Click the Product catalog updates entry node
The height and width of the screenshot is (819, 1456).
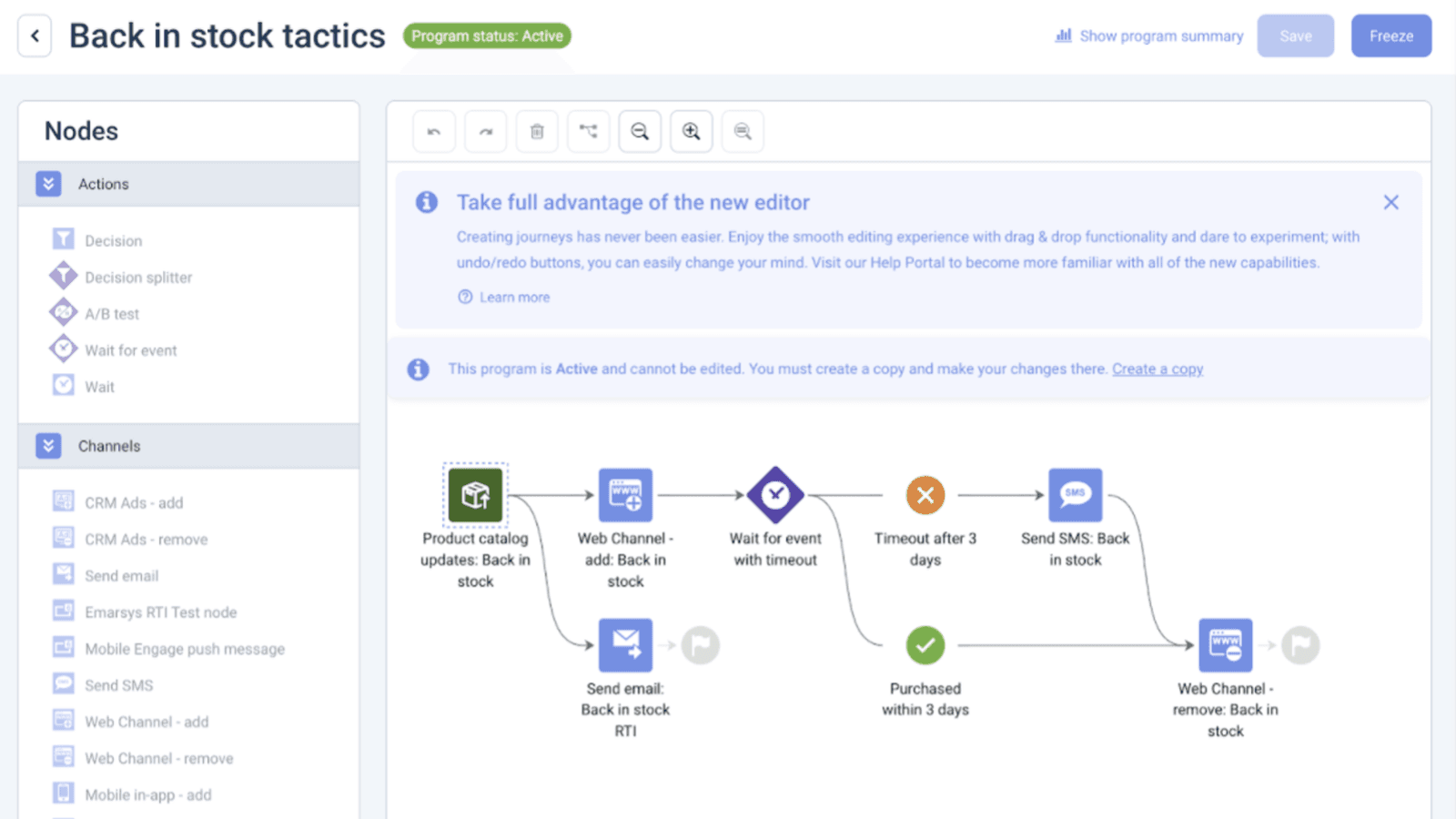474,495
